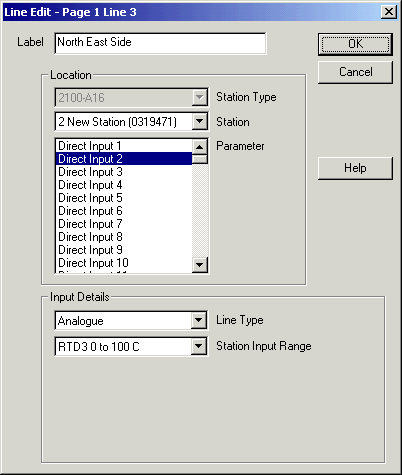
Task: Select Direct Input 9 parameter
Action: pyautogui.click(x=124, y=250)
